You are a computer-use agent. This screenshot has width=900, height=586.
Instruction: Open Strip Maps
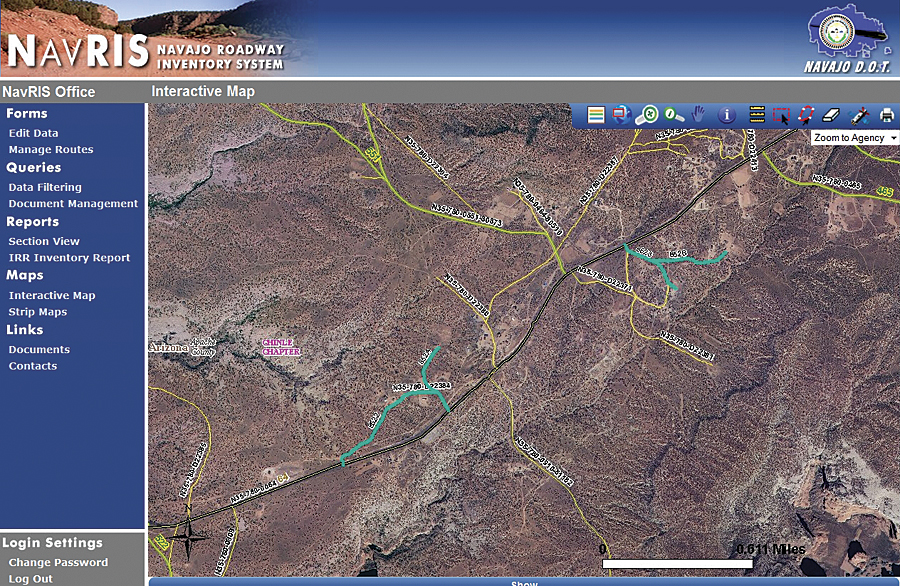37,312
